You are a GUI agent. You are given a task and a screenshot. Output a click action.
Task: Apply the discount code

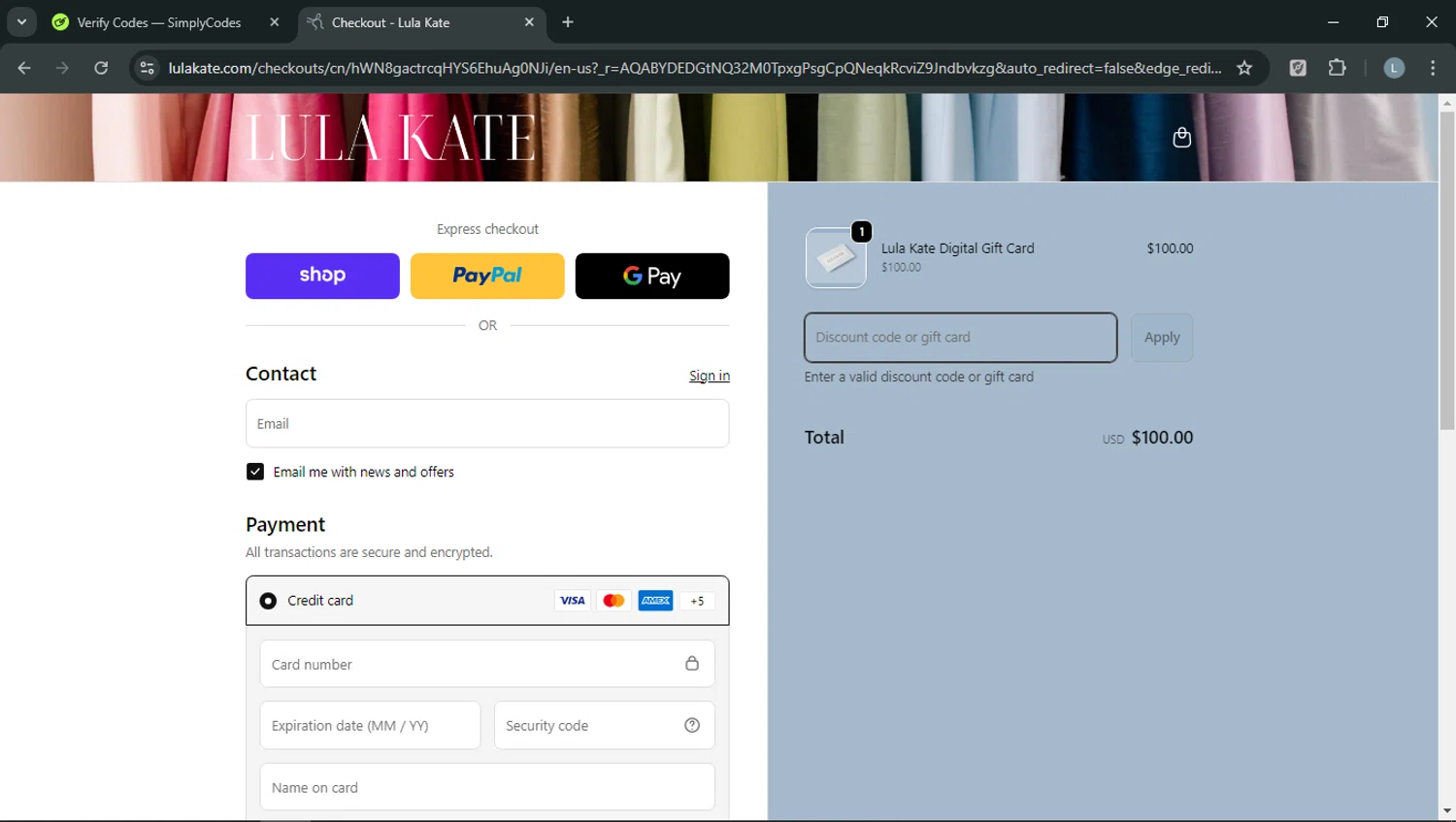pyautogui.click(x=1162, y=338)
